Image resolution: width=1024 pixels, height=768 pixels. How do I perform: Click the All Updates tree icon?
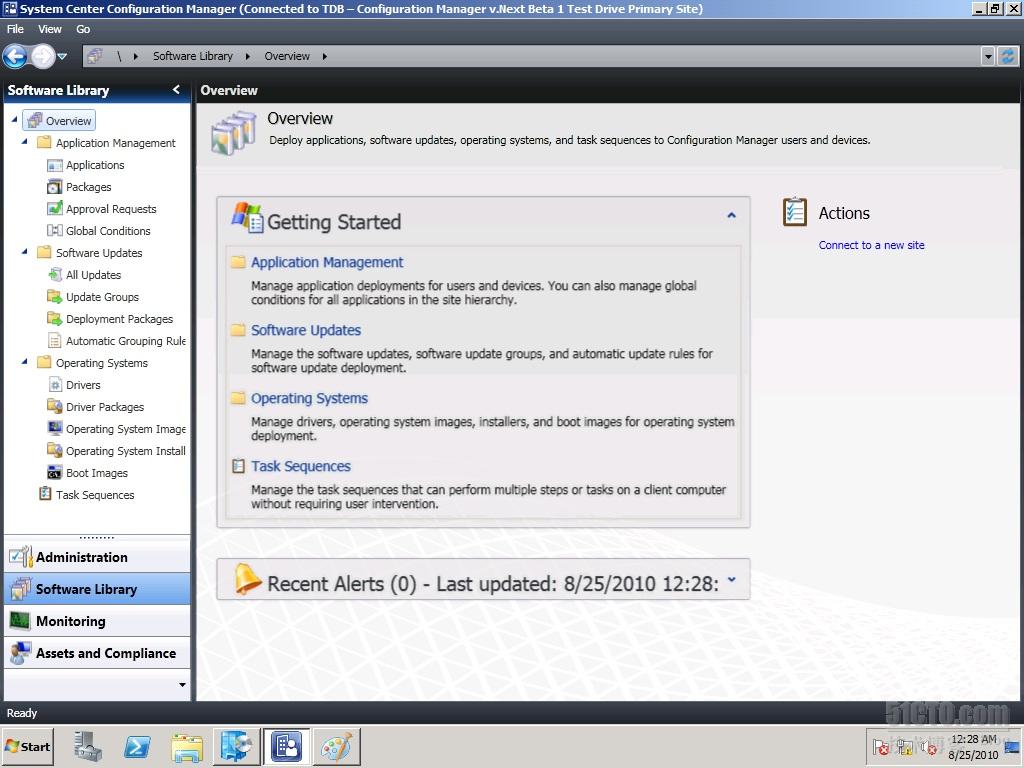tap(55, 275)
